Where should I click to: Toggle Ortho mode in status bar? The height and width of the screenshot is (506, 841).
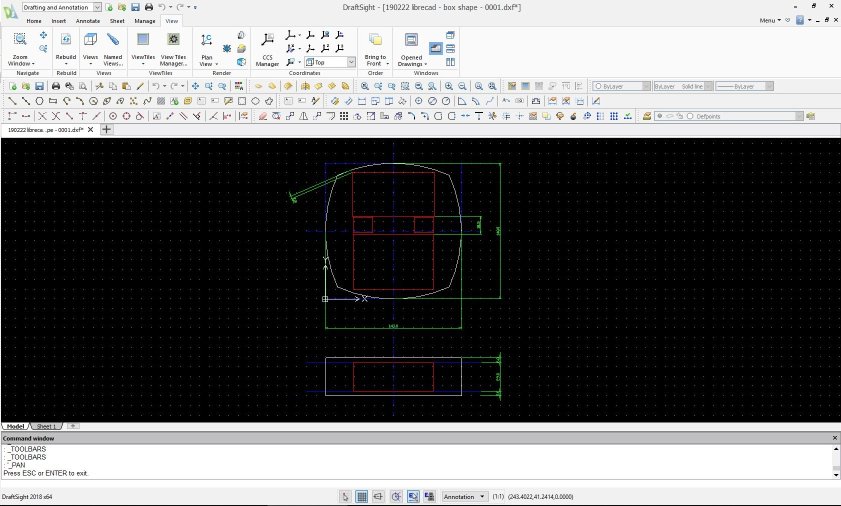click(379, 497)
